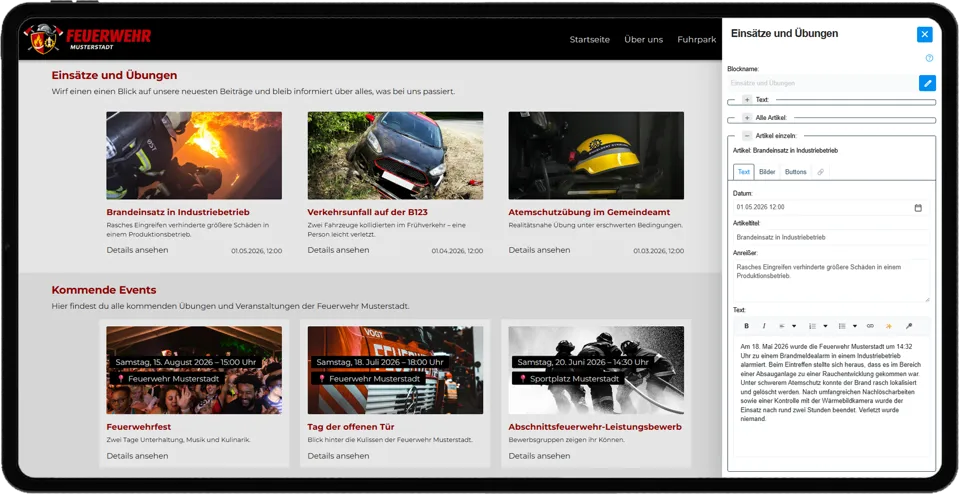Screen dimensions: 960x494
Task: Open the Tag der offenen Tür title
Action: [x=351, y=427]
